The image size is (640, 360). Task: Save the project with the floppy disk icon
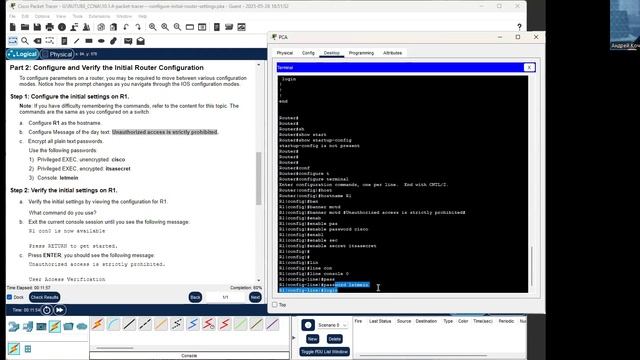37,27
